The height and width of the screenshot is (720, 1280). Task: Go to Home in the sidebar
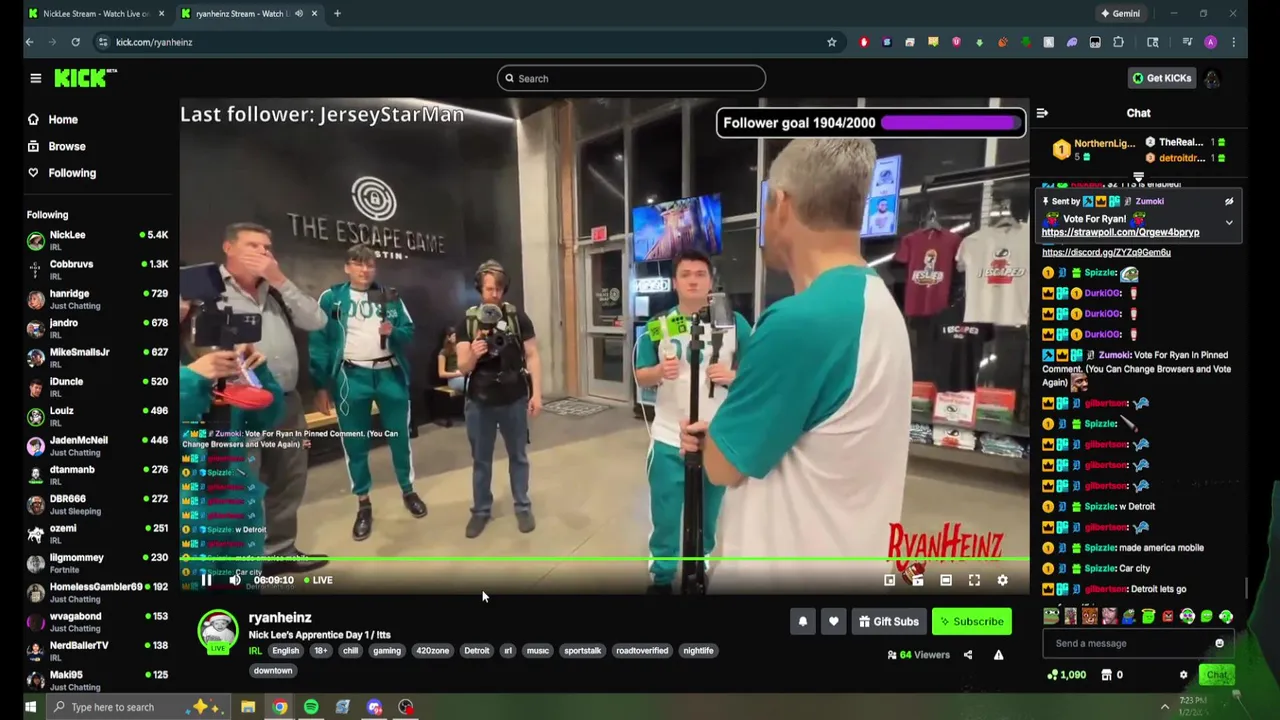[x=63, y=119]
